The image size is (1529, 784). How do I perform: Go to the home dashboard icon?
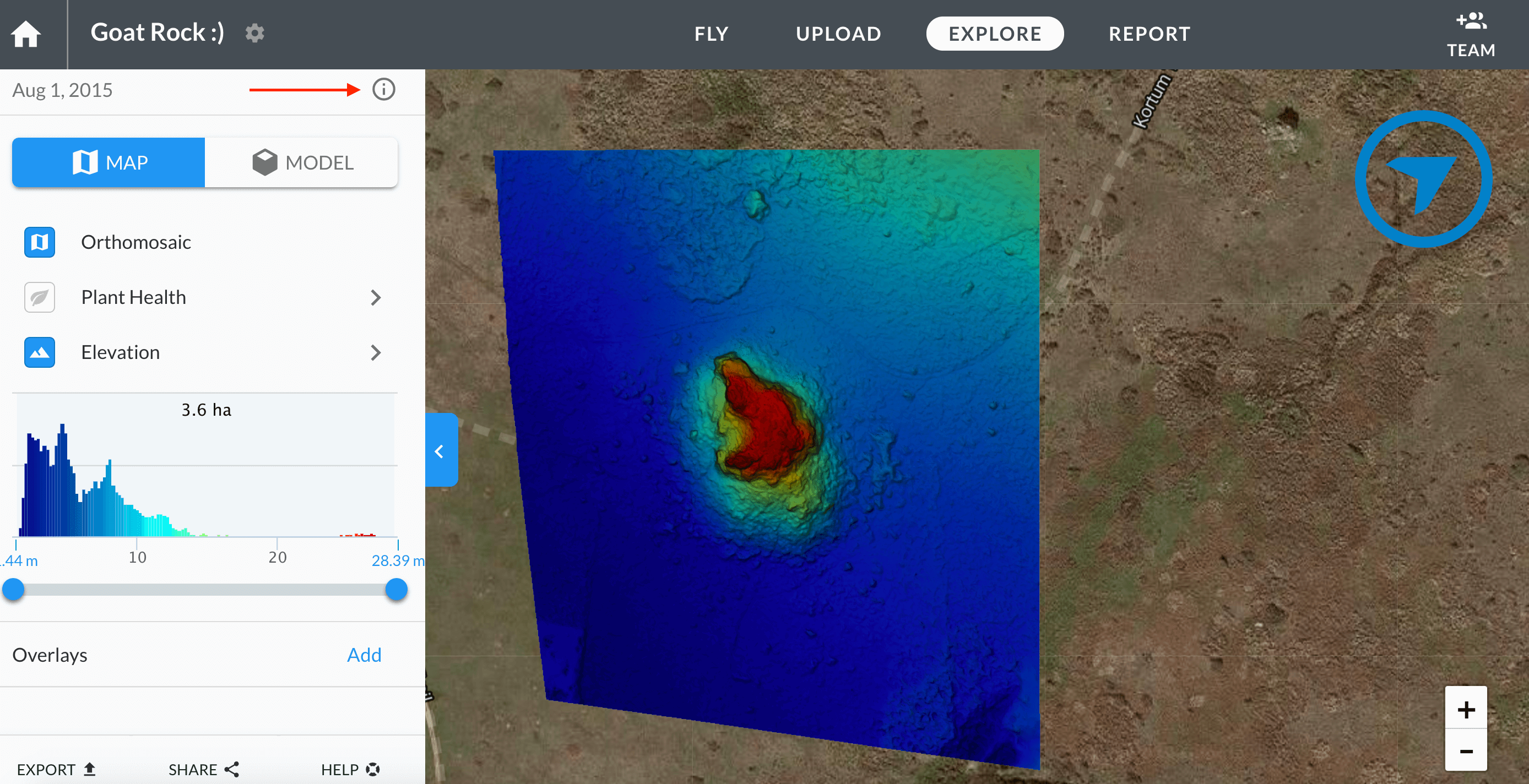[26, 34]
